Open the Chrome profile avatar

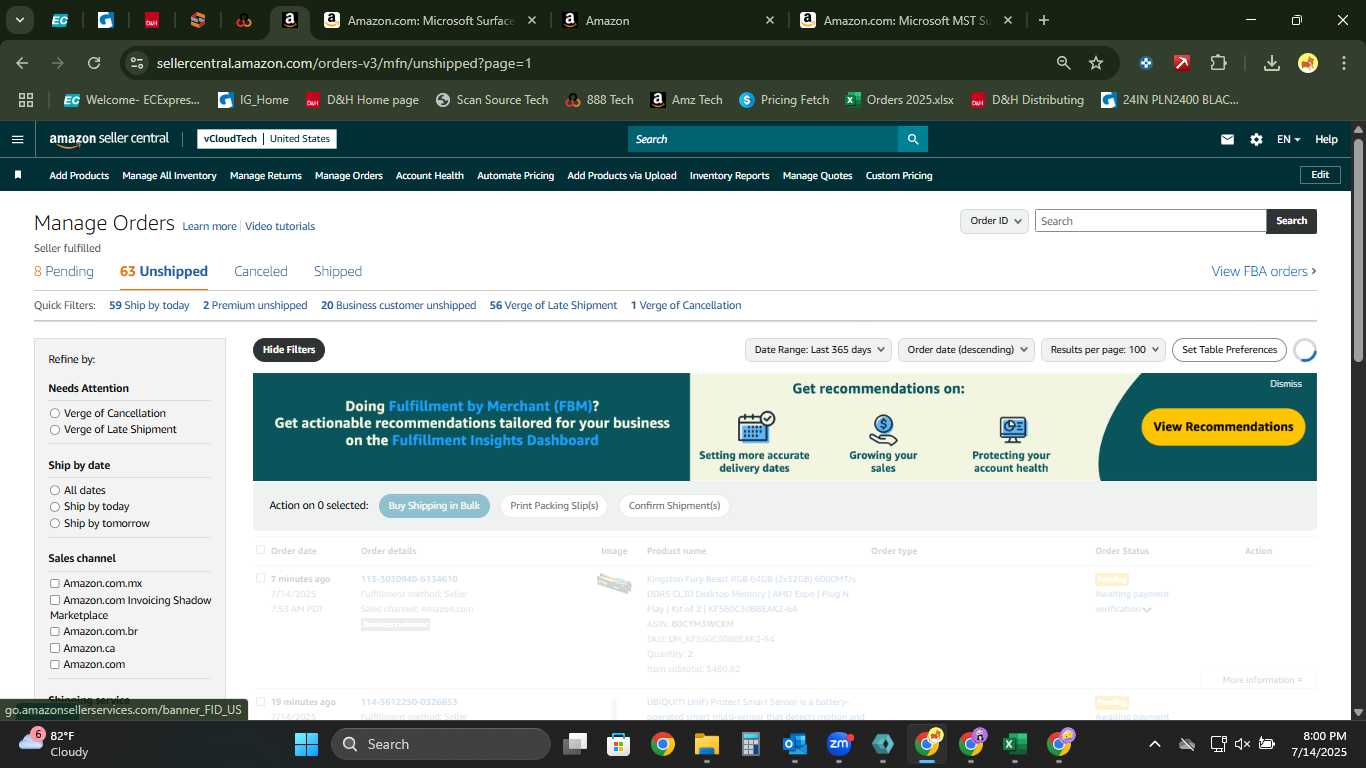point(1308,63)
